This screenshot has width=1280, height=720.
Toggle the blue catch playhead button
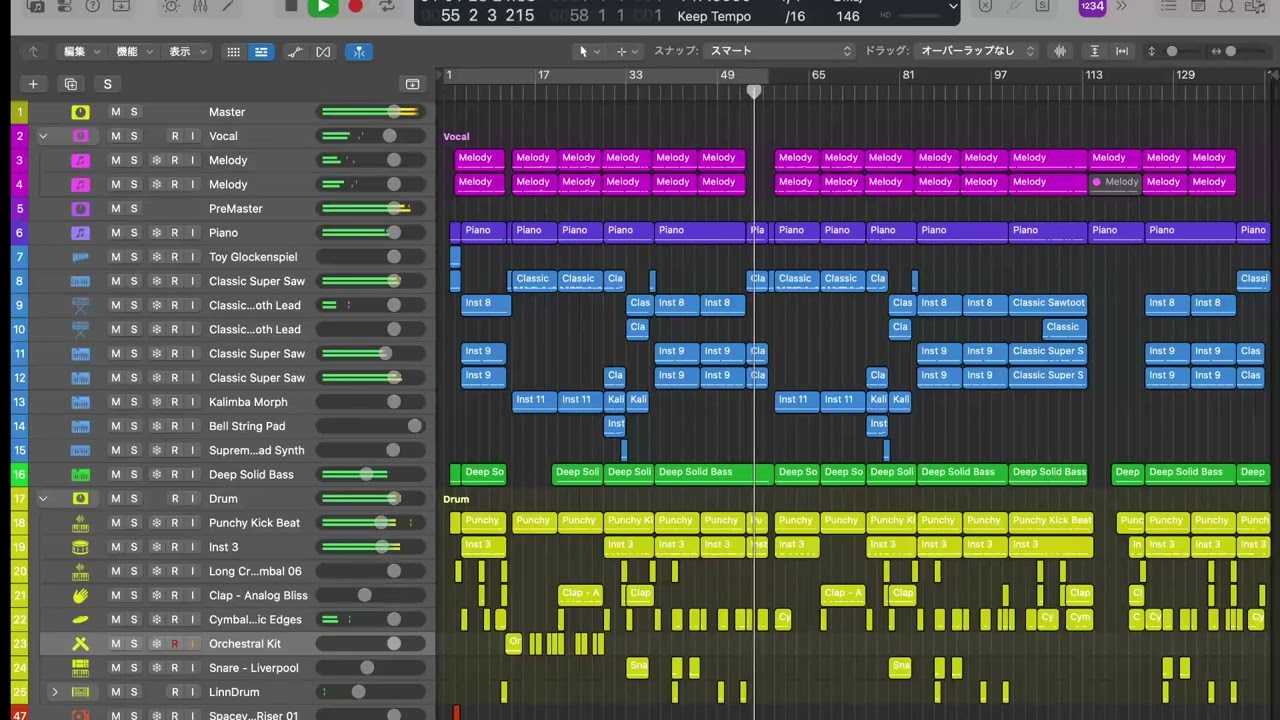tap(358, 51)
